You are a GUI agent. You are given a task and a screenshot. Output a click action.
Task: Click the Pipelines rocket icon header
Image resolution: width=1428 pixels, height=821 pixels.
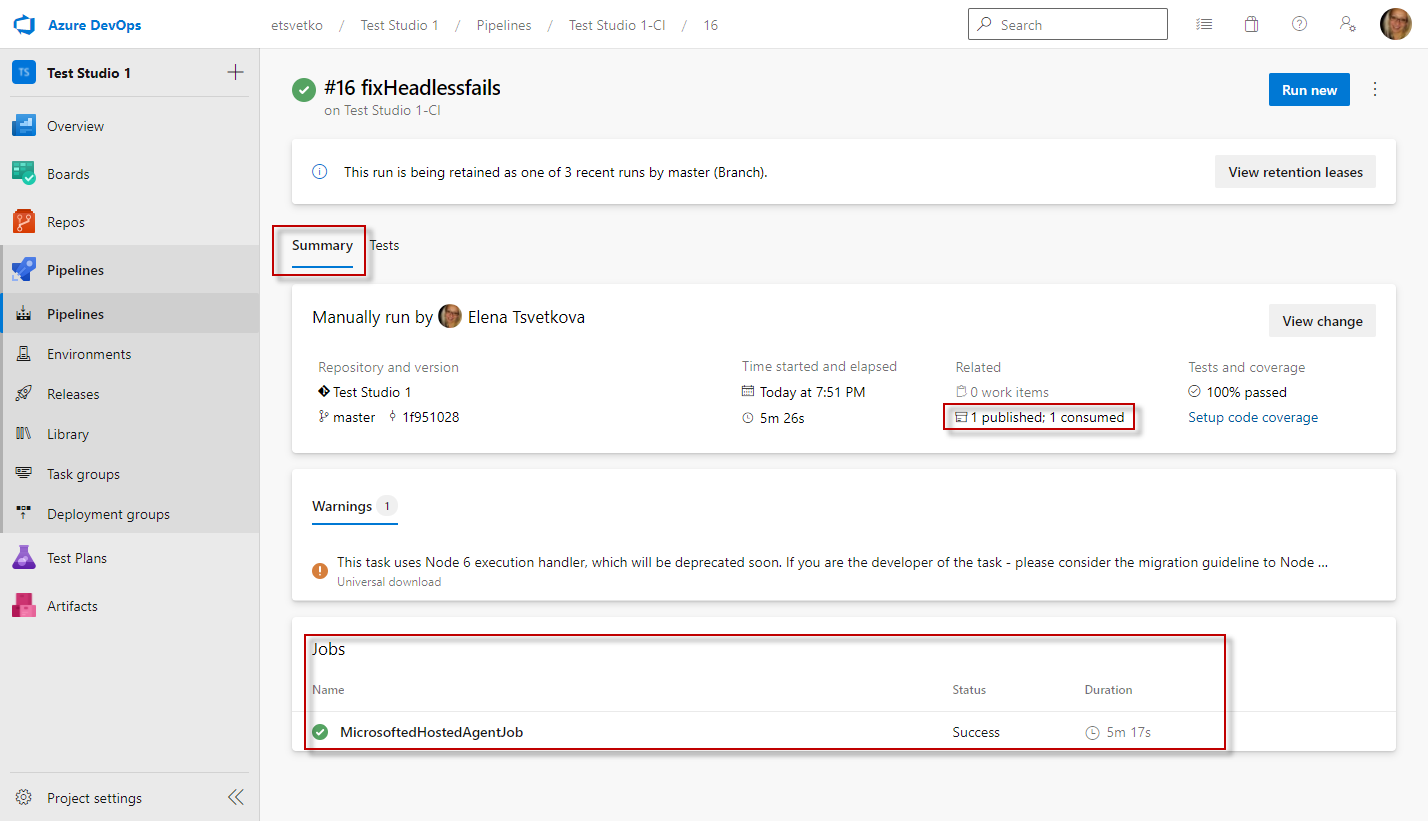(x=24, y=270)
